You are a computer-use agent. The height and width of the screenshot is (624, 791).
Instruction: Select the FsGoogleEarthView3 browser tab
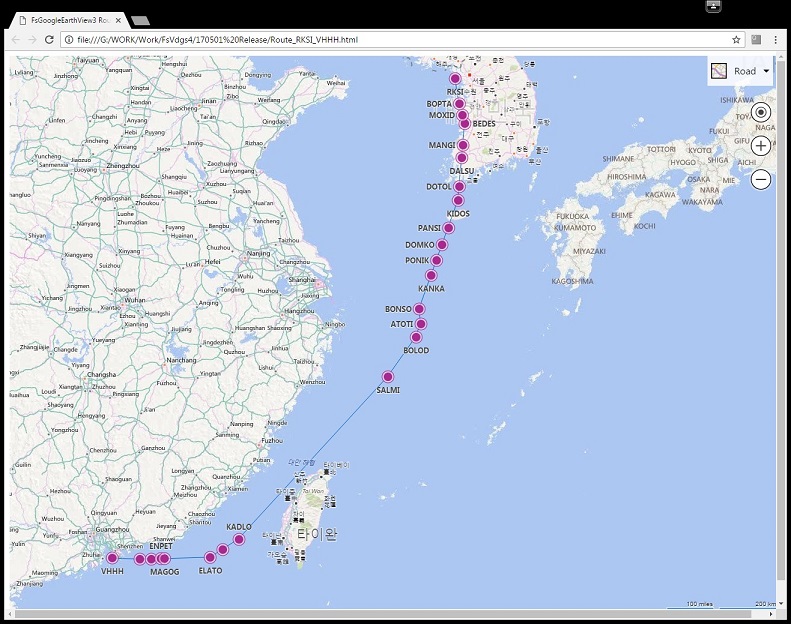click(68, 20)
